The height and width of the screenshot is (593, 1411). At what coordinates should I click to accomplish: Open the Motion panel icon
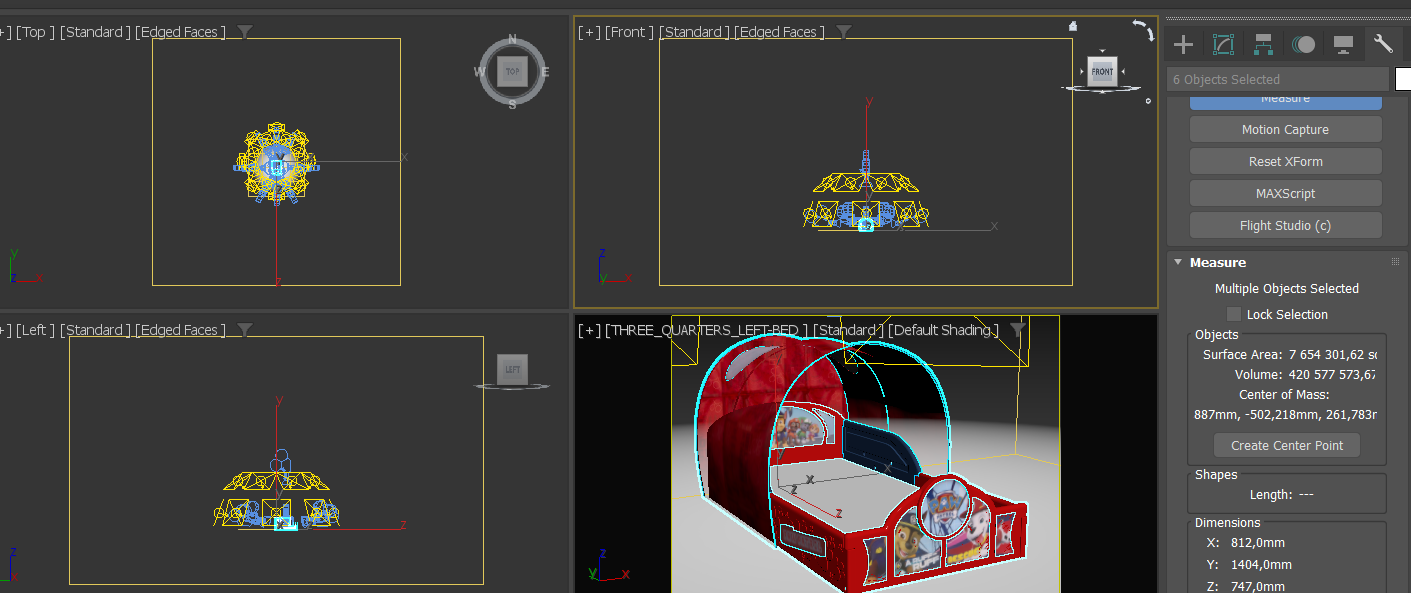click(1303, 44)
